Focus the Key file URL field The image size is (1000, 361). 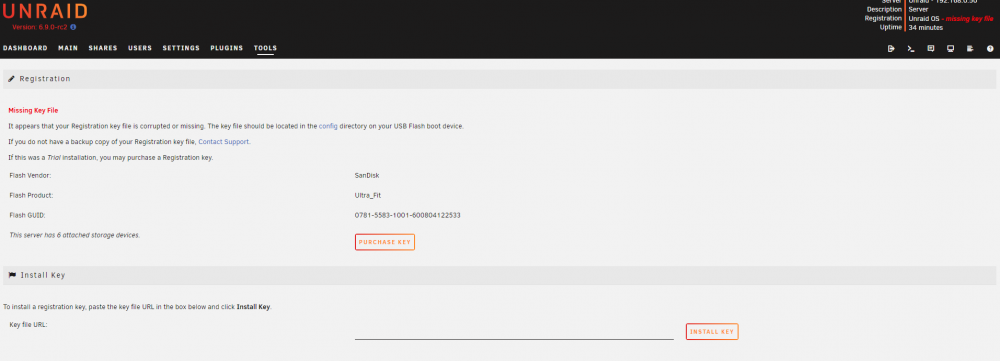point(514,332)
